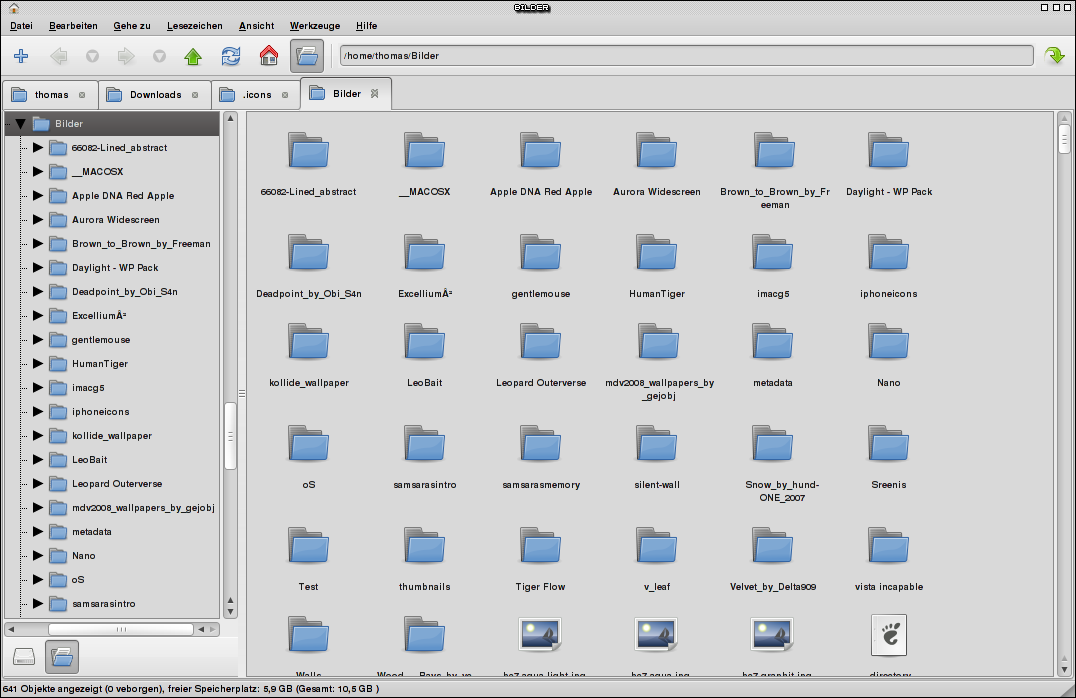This screenshot has height=698, width=1076.
Task: Go forward with the right arrow
Action: pyautogui.click(x=126, y=56)
